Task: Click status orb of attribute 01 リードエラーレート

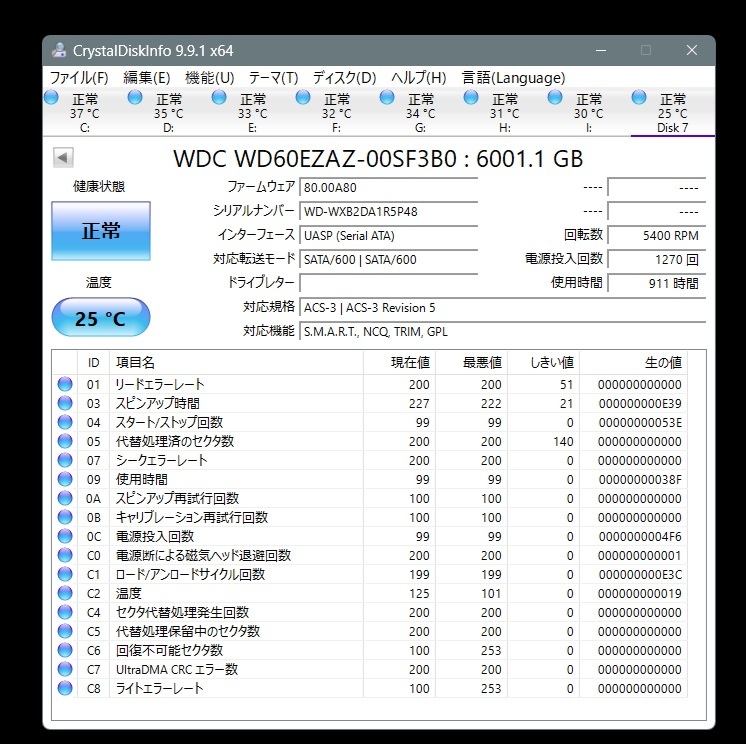Action: pyautogui.click(x=65, y=384)
